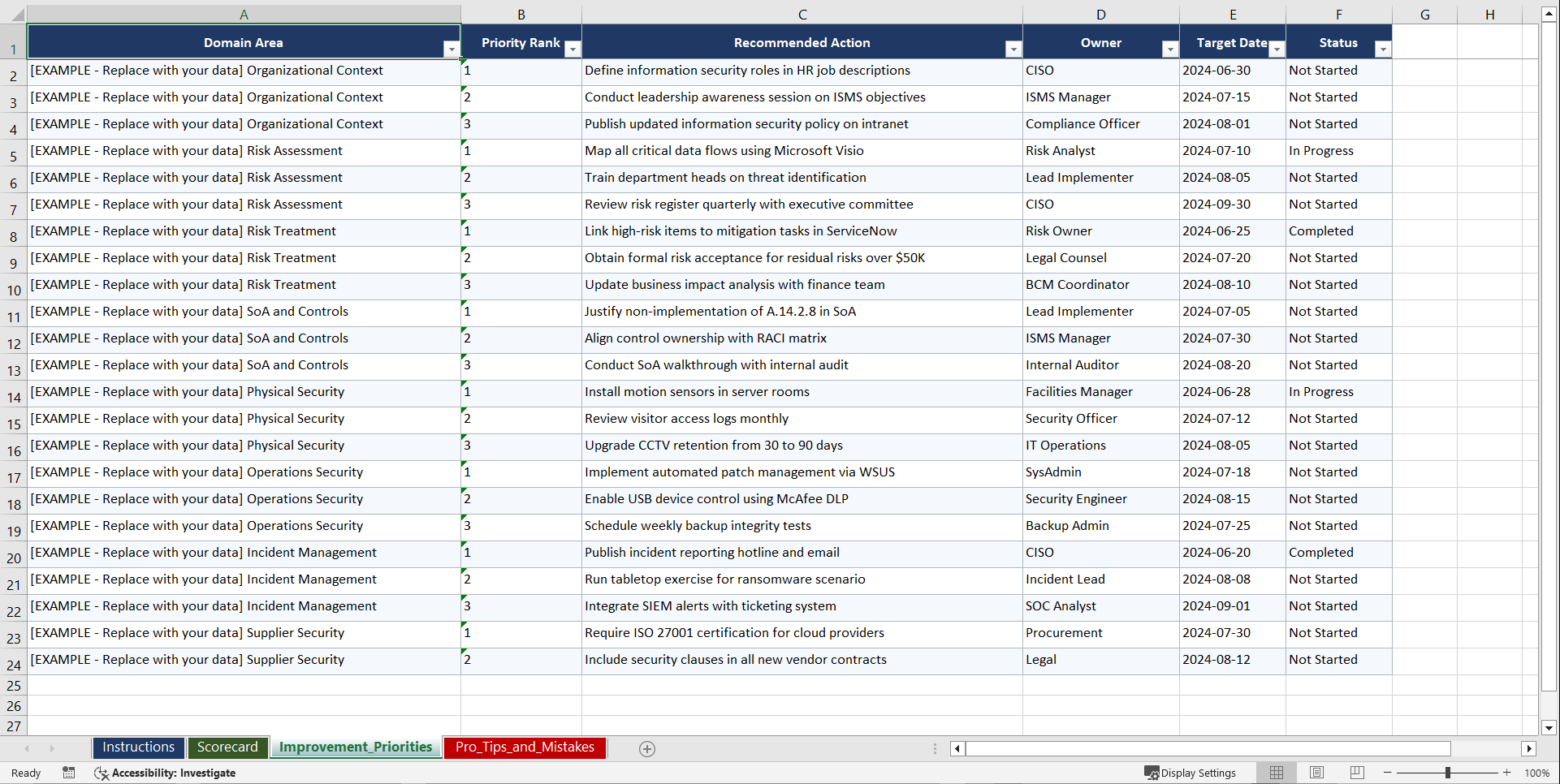Click the zoom slider control
This screenshot has width=1560, height=784.
[x=1449, y=773]
